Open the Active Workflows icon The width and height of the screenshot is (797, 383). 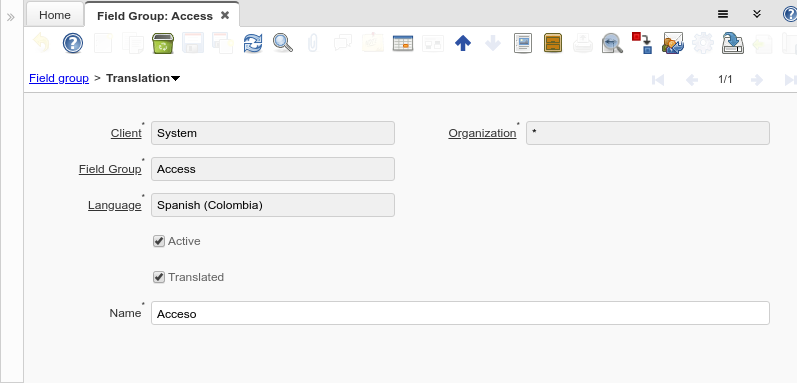point(642,43)
